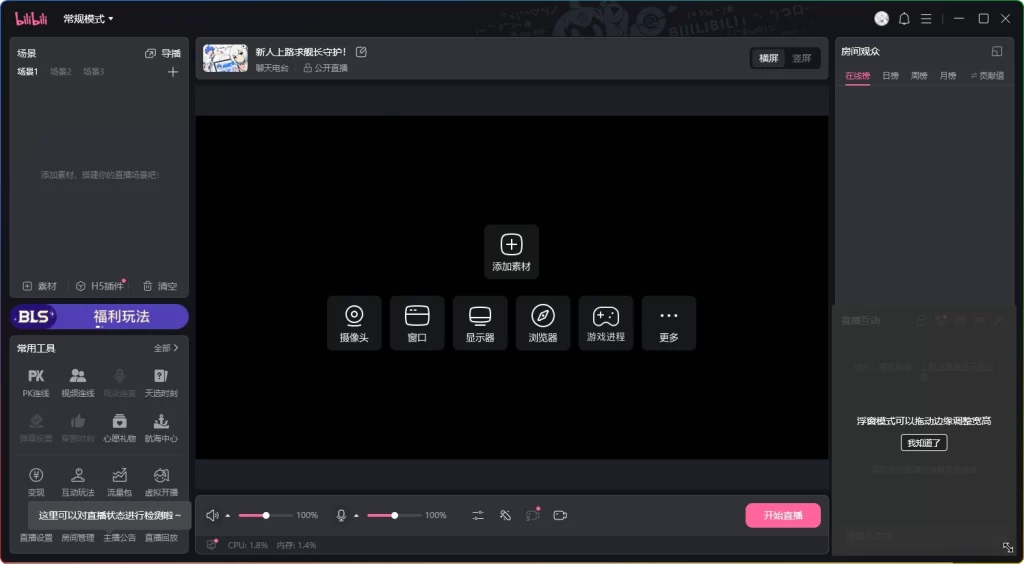Screen dimensions: 1024x564
Task: Expand speaker device arrow
Action: 228,516
